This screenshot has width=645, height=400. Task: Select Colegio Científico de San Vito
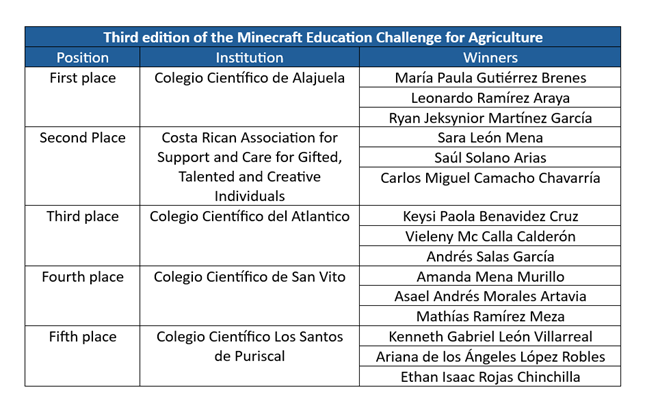250,277
